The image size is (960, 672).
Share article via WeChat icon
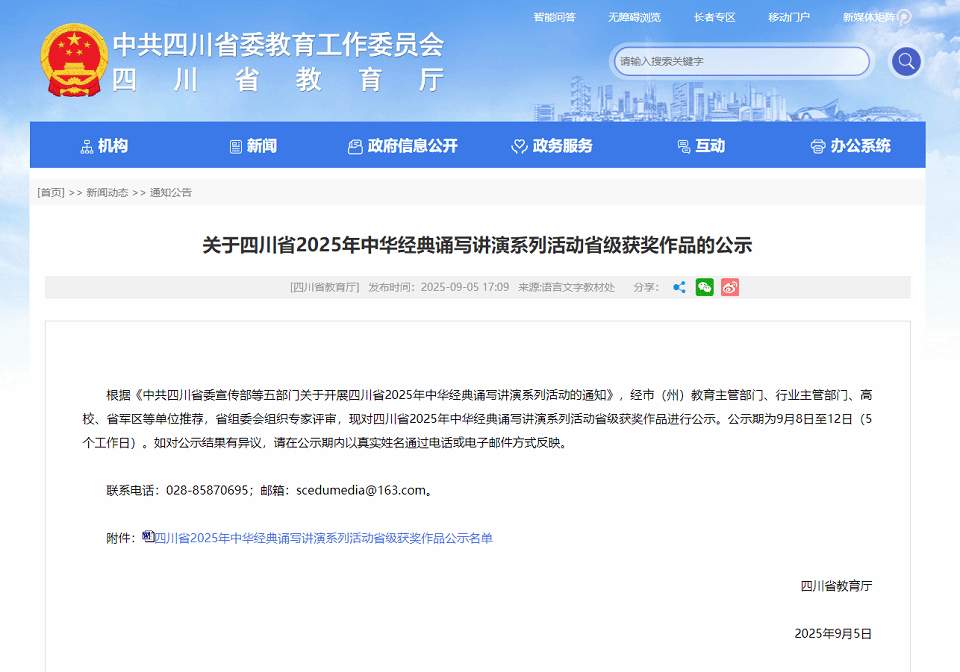coord(705,288)
